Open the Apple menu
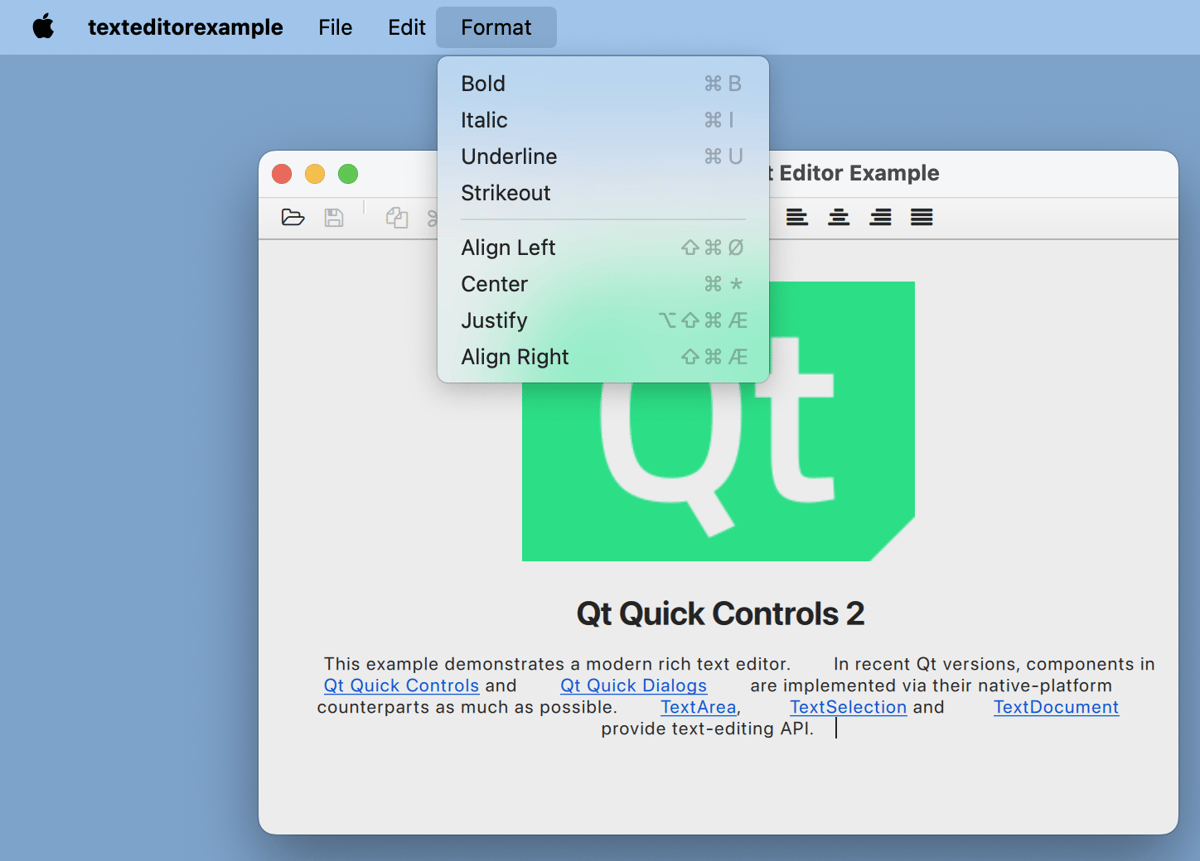The height and width of the screenshot is (861, 1200). point(43,27)
